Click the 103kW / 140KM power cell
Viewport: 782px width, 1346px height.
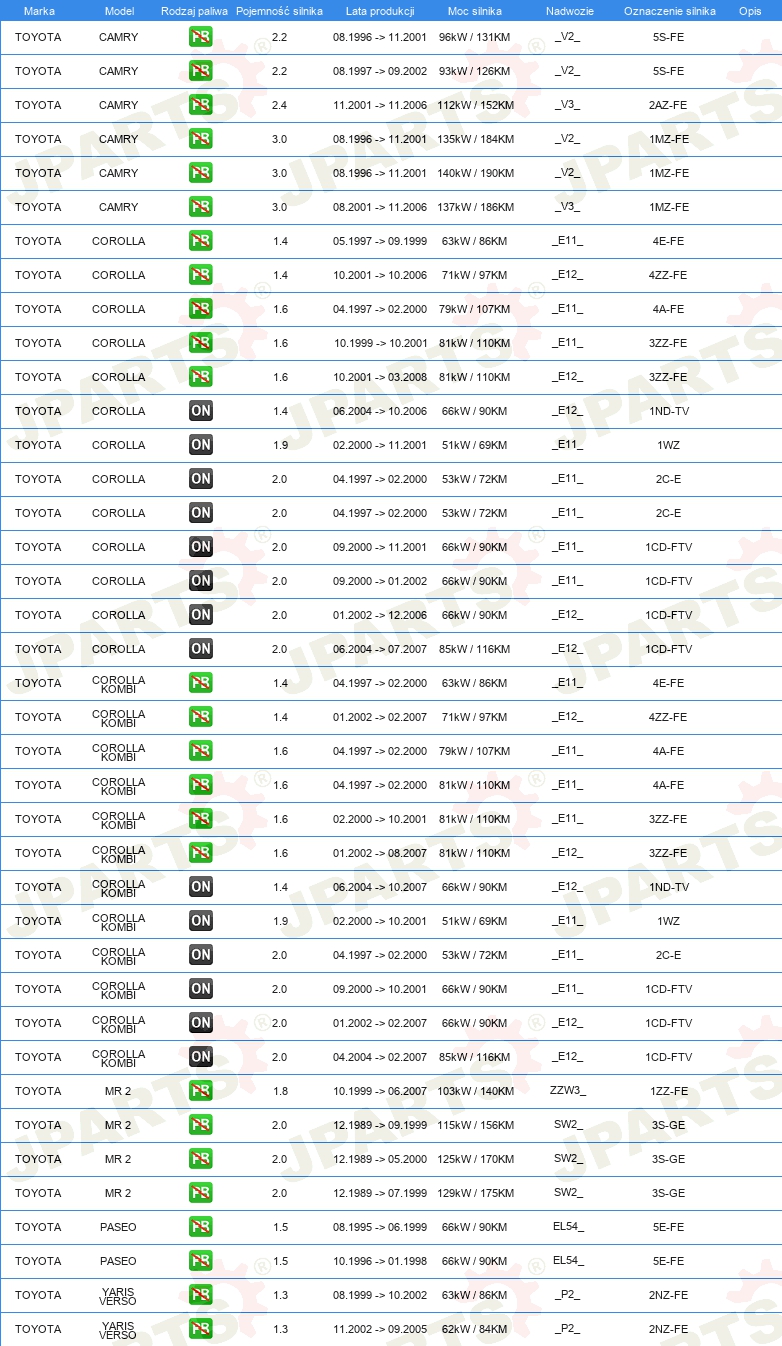(x=475, y=1091)
